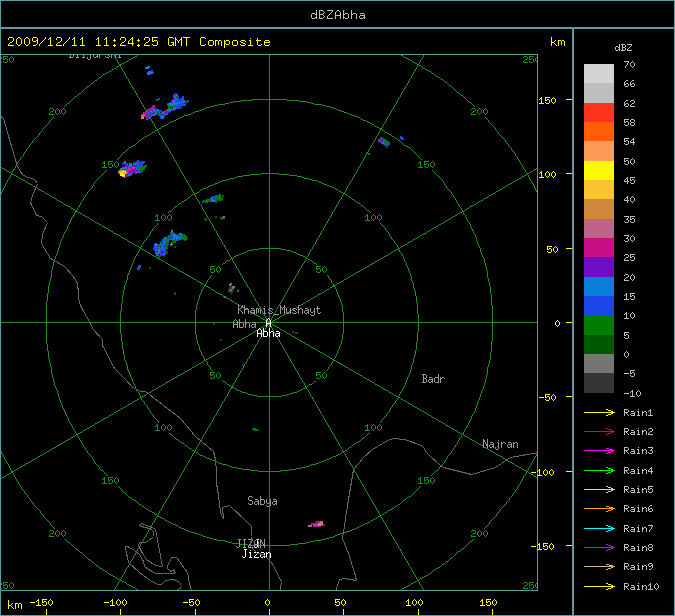The image size is (675, 616).
Task: Click the 45 value on dBZ scale
Action: pyautogui.click(x=629, y=180)
